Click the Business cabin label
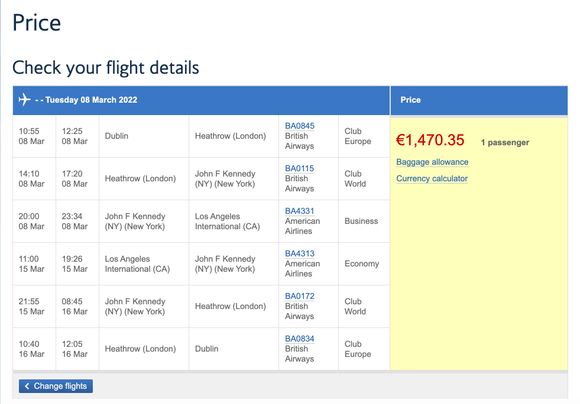 point(361,221)
